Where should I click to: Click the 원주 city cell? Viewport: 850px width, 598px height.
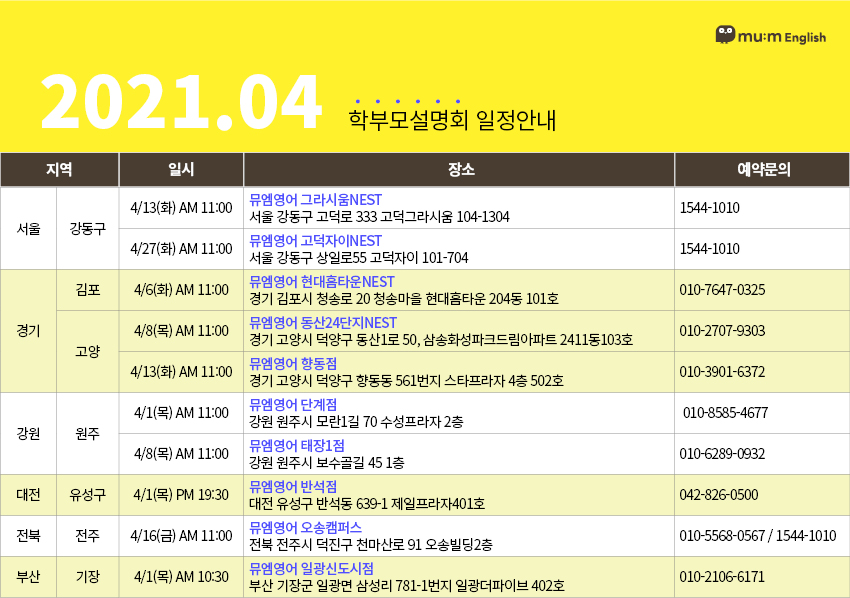pos(87,434)
